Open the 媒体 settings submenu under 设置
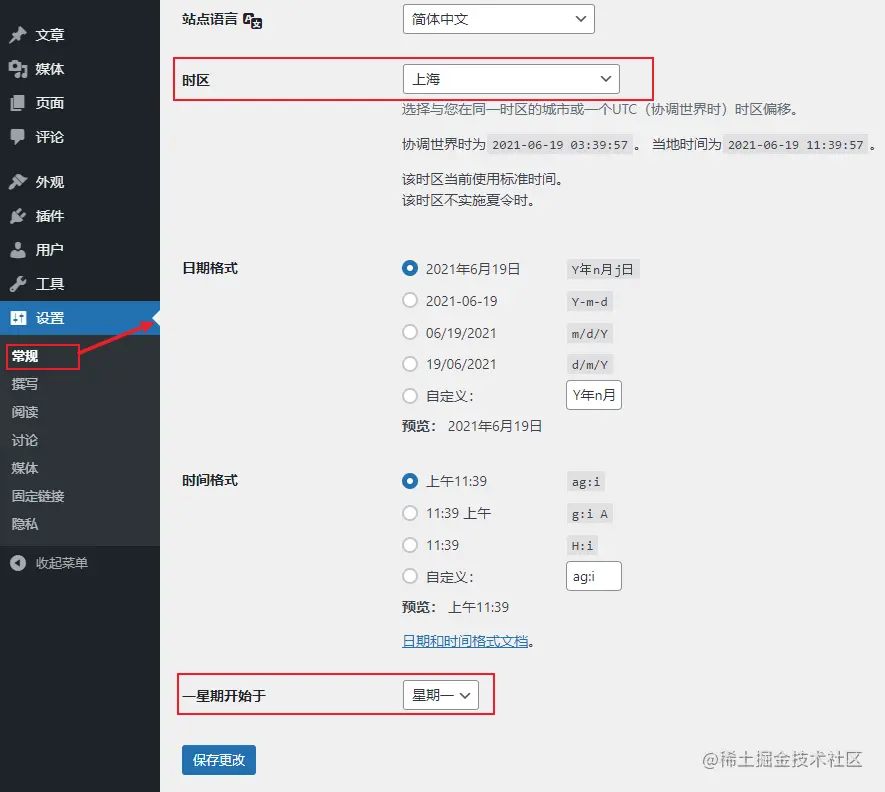This screenshot has height=792, width=885. pyautogui.click(x=25, y=468)
